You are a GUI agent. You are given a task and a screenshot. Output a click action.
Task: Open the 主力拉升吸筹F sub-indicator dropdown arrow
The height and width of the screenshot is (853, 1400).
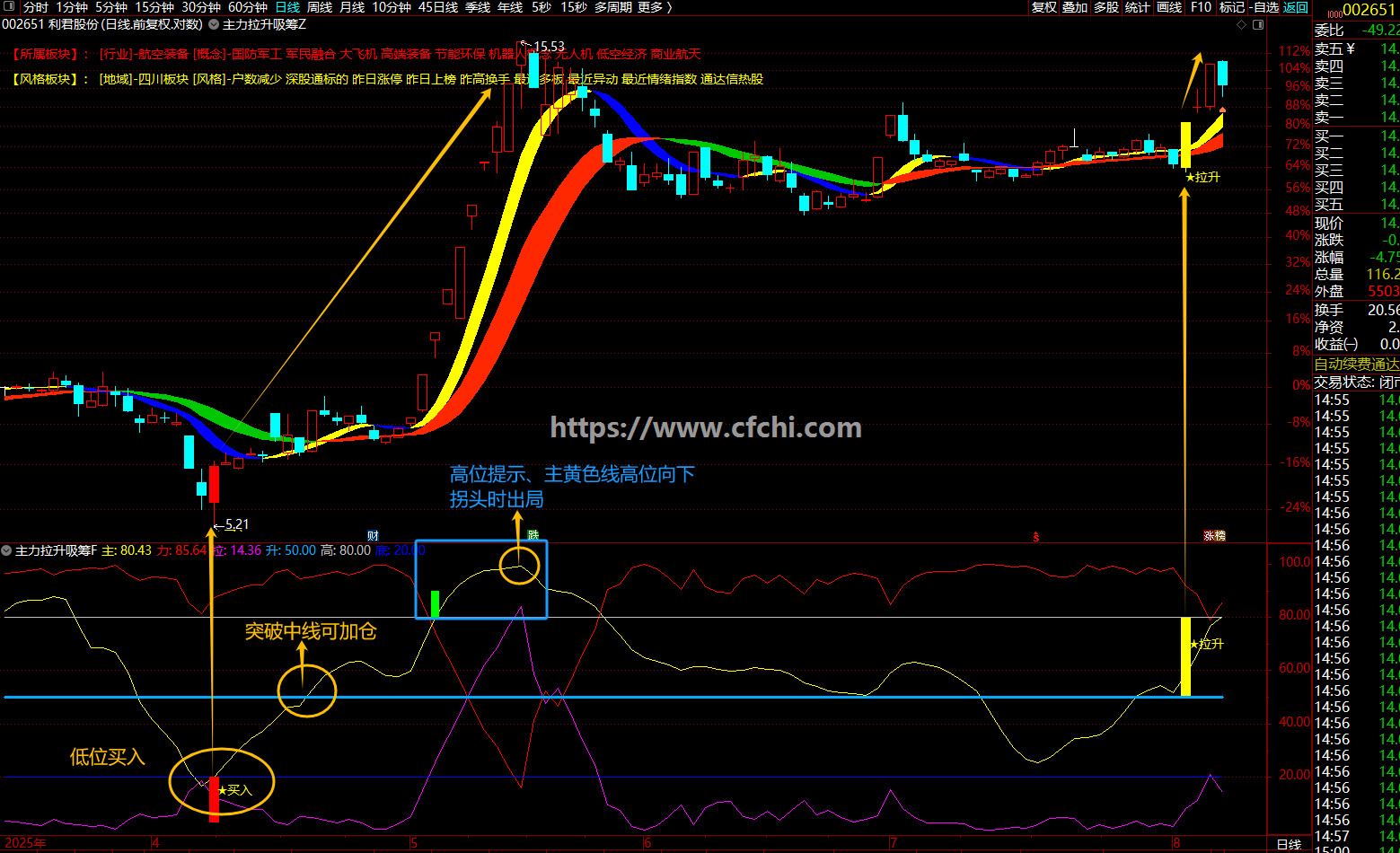7,550
